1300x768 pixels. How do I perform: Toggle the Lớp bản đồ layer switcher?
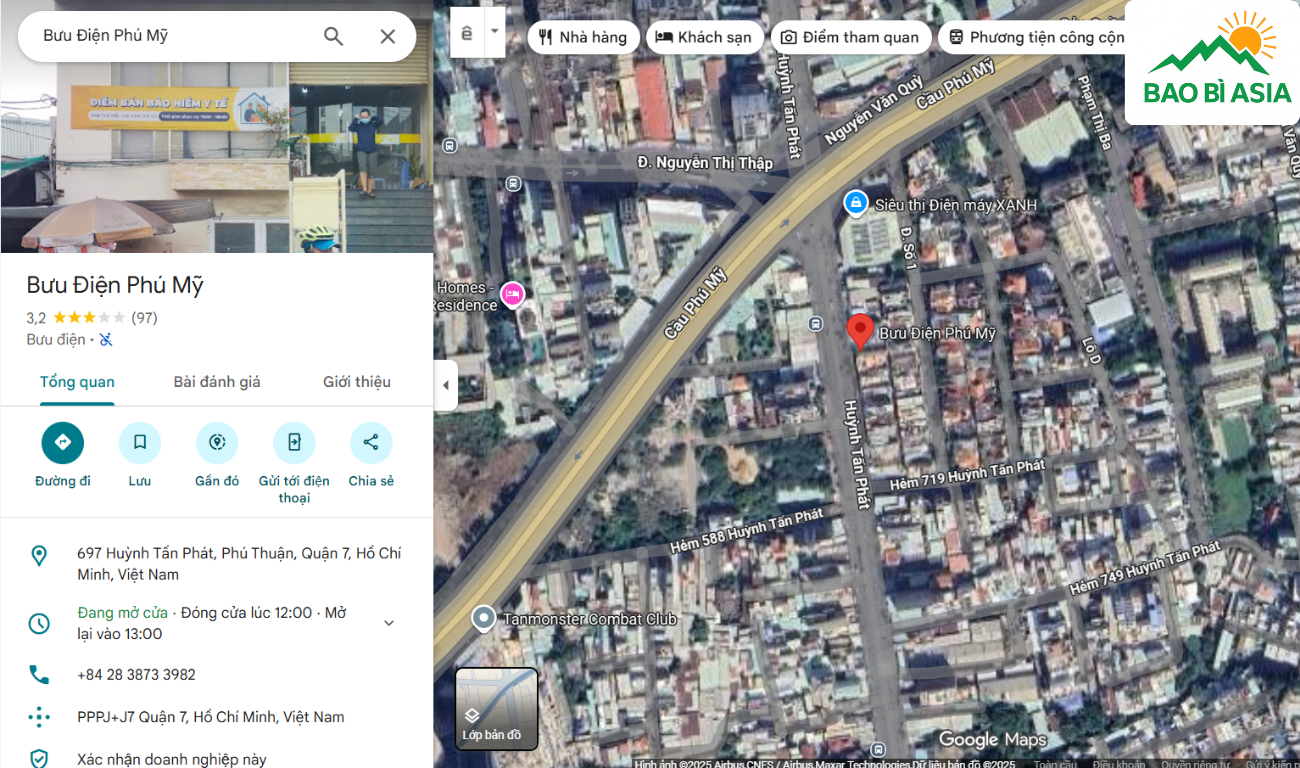pyautogui.click(x=497, y=709)
